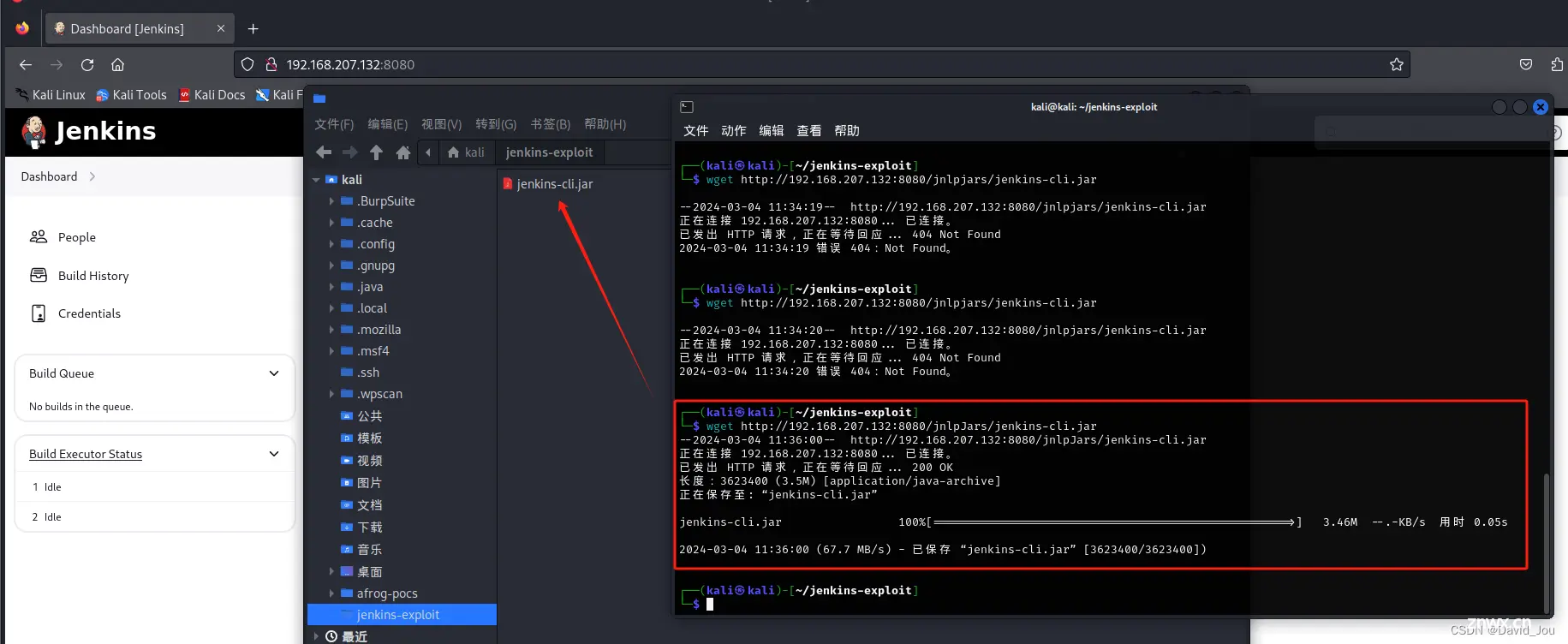Click the jenkins-exploit path segment

[549, 152]
